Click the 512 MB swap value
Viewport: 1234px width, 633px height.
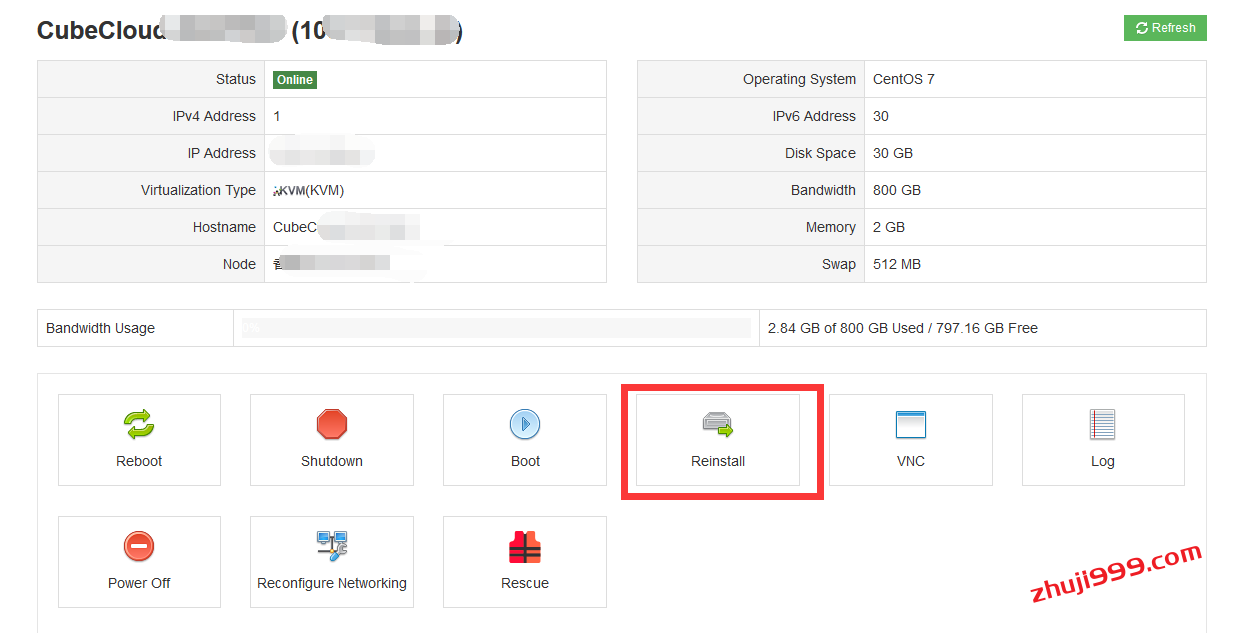click(896, 265)
